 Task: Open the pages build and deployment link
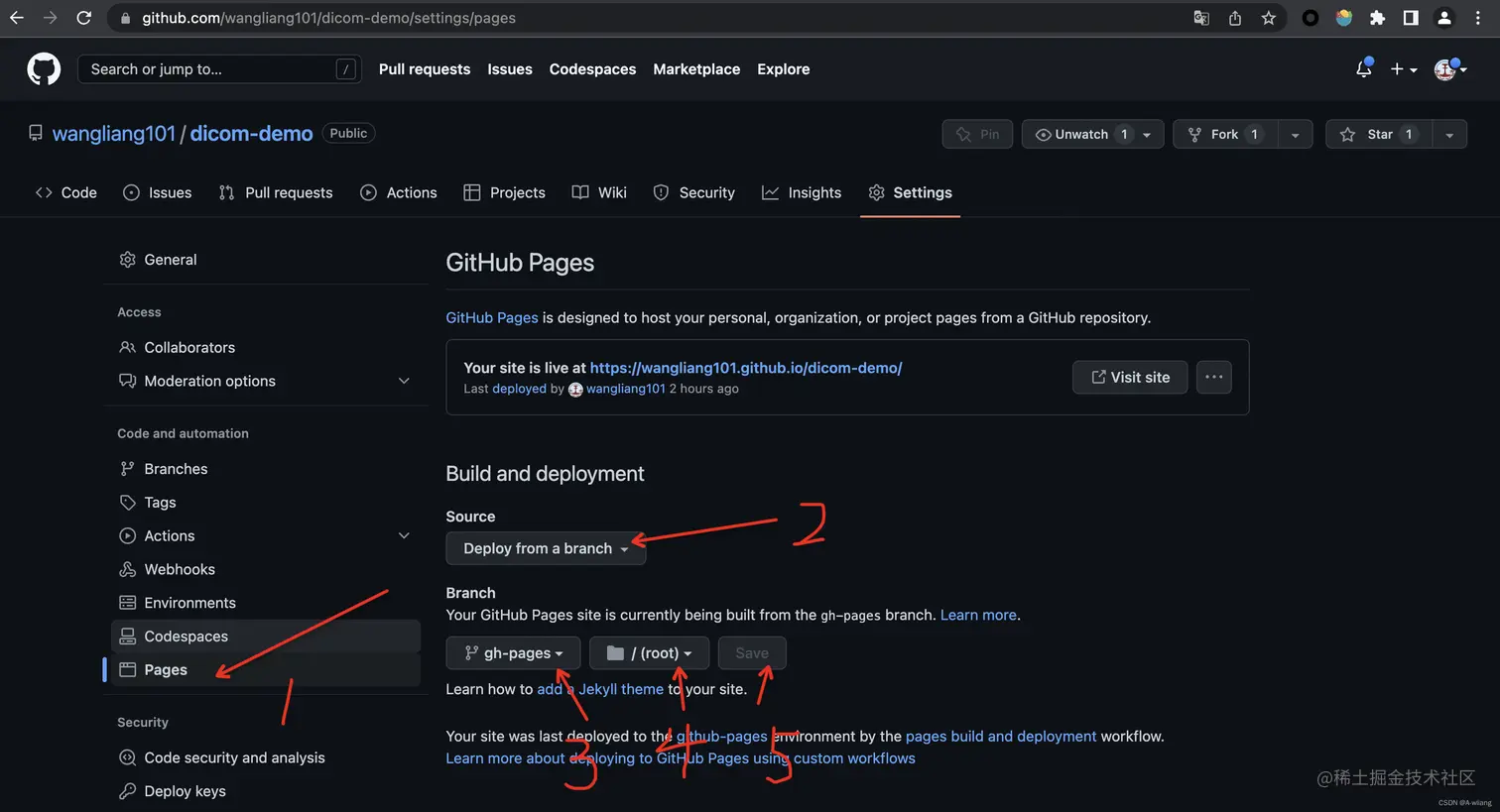pyautogui.click(x=1001, y=736)
